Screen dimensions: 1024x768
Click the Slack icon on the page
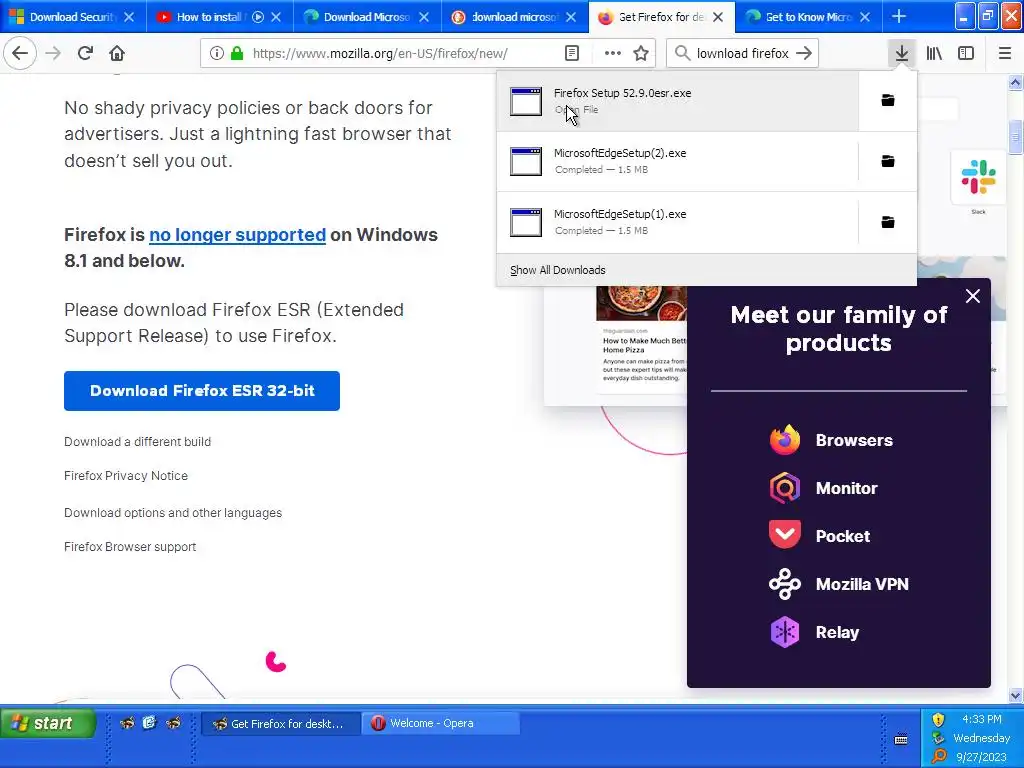point(978,177)
